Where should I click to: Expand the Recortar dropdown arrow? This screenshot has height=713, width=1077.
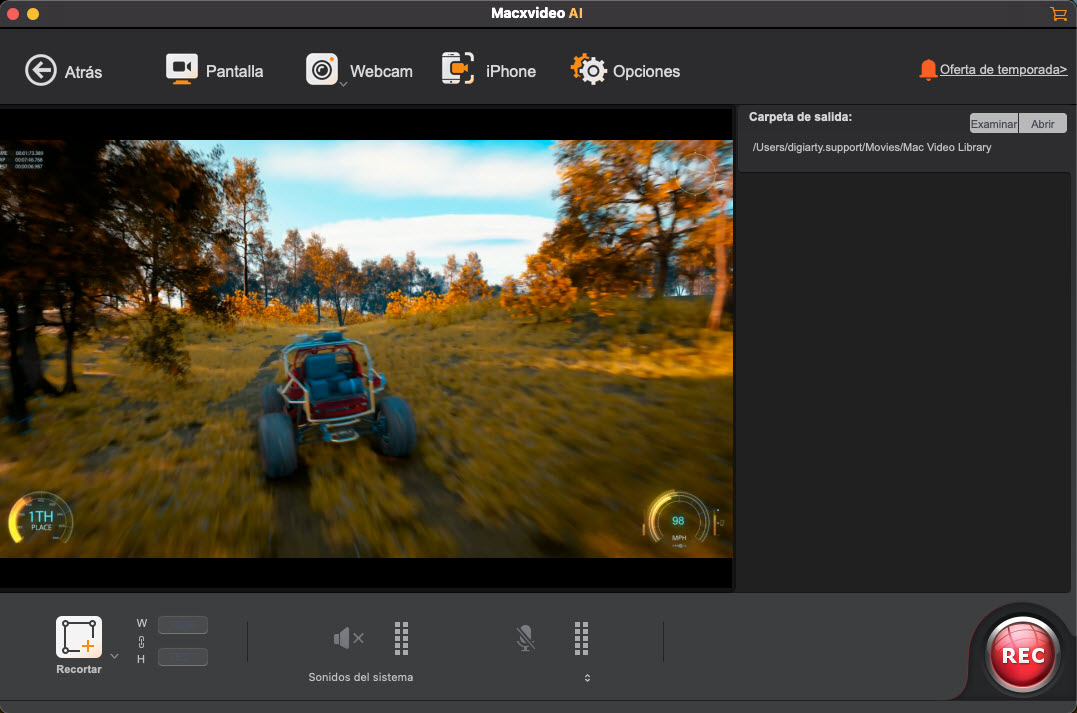pyautogui.click(x=114, y=656)
